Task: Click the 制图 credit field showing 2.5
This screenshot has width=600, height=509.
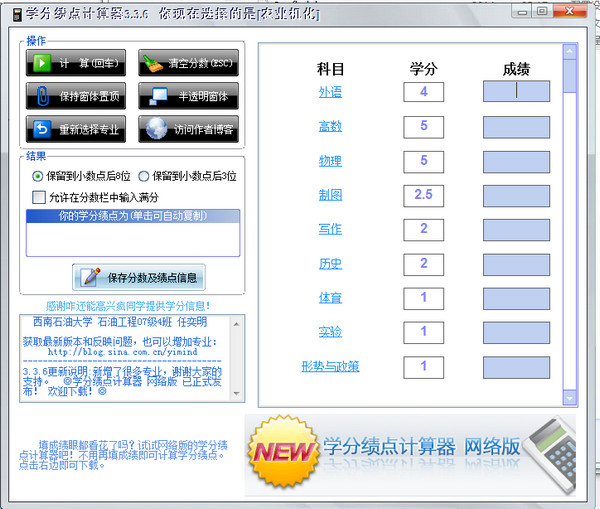Action: pyautogui.click(x=424, y=196)
